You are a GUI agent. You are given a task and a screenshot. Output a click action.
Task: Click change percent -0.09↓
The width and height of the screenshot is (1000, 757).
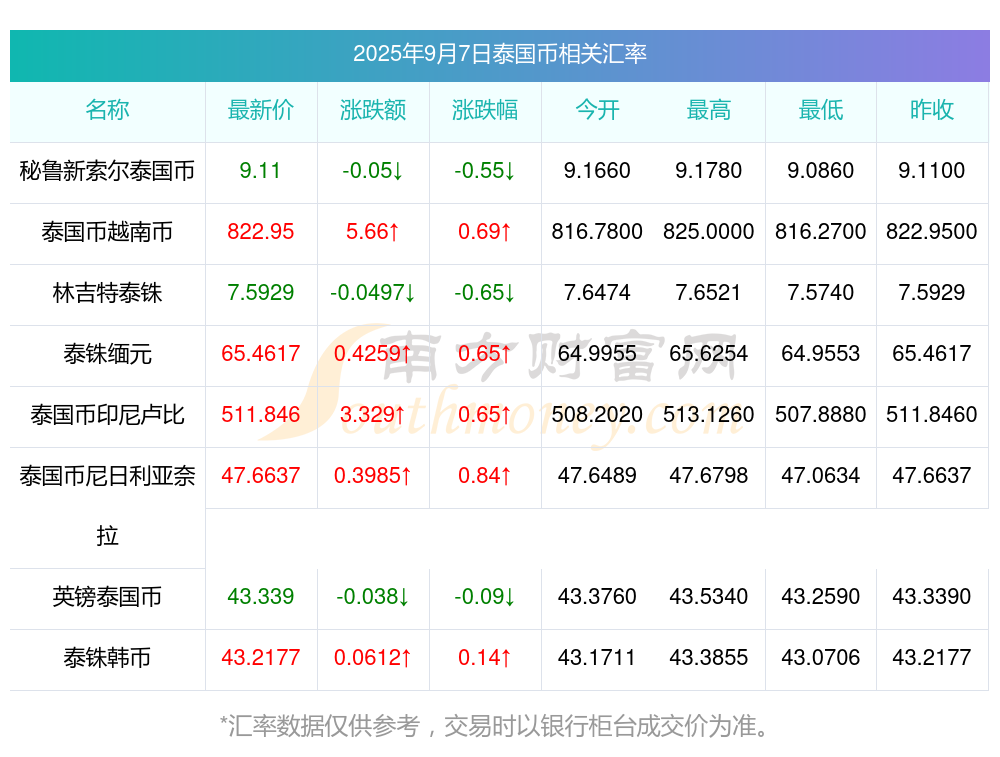(485, 596)
